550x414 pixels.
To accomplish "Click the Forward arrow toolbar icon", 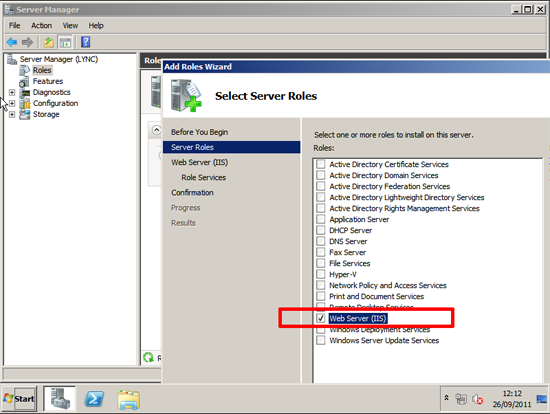I will [27, 42].
